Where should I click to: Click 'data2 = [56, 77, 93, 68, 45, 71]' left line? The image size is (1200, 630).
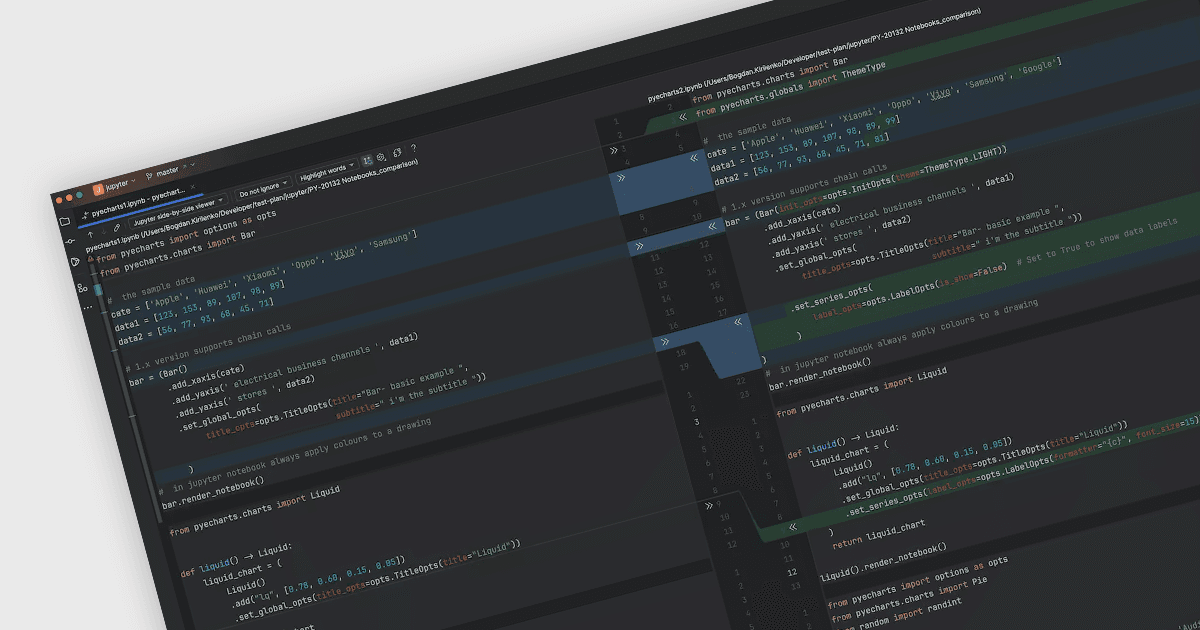pos(195,321)
